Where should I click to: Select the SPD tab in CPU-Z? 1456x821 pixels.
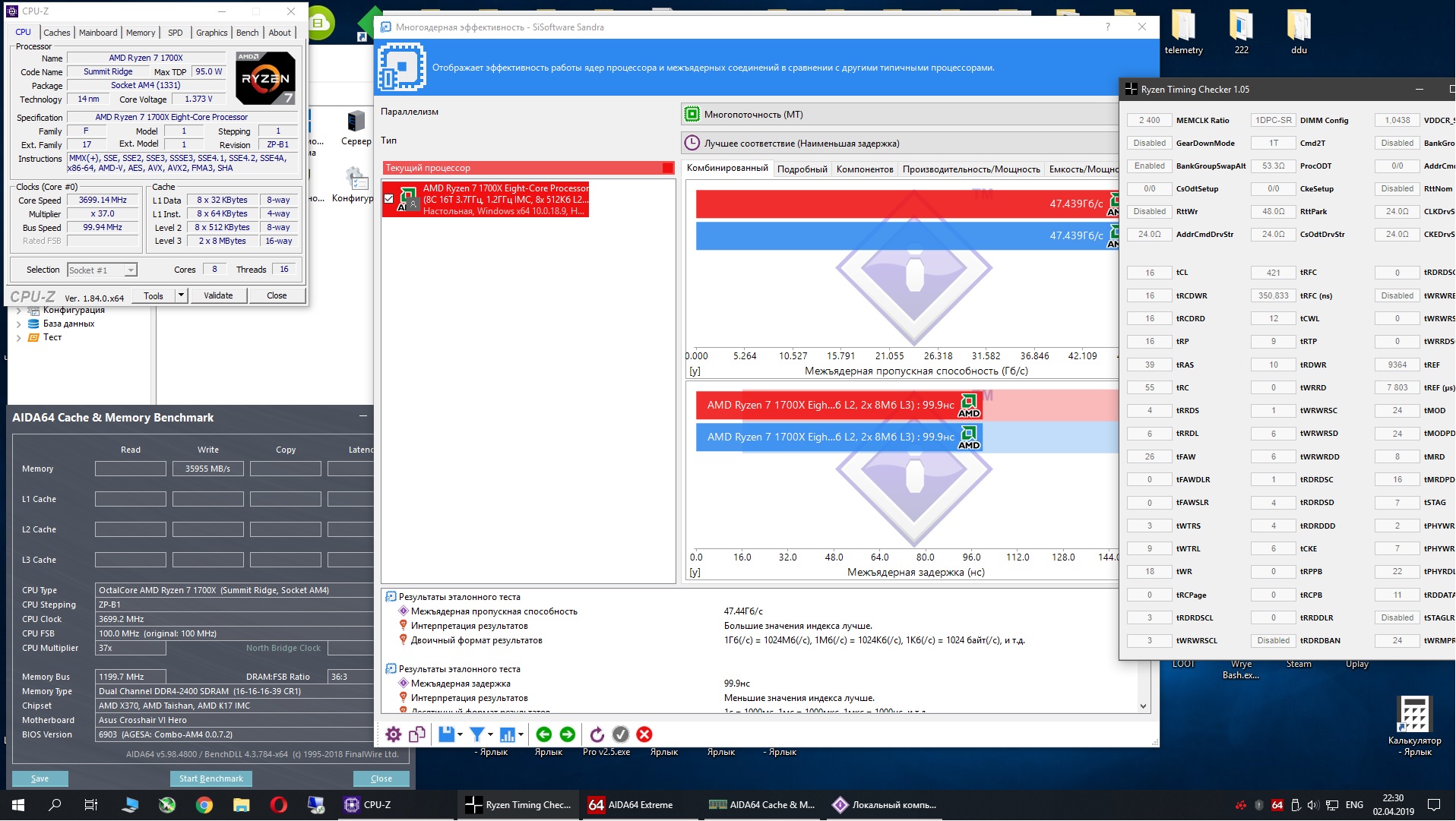click(176, 33)
